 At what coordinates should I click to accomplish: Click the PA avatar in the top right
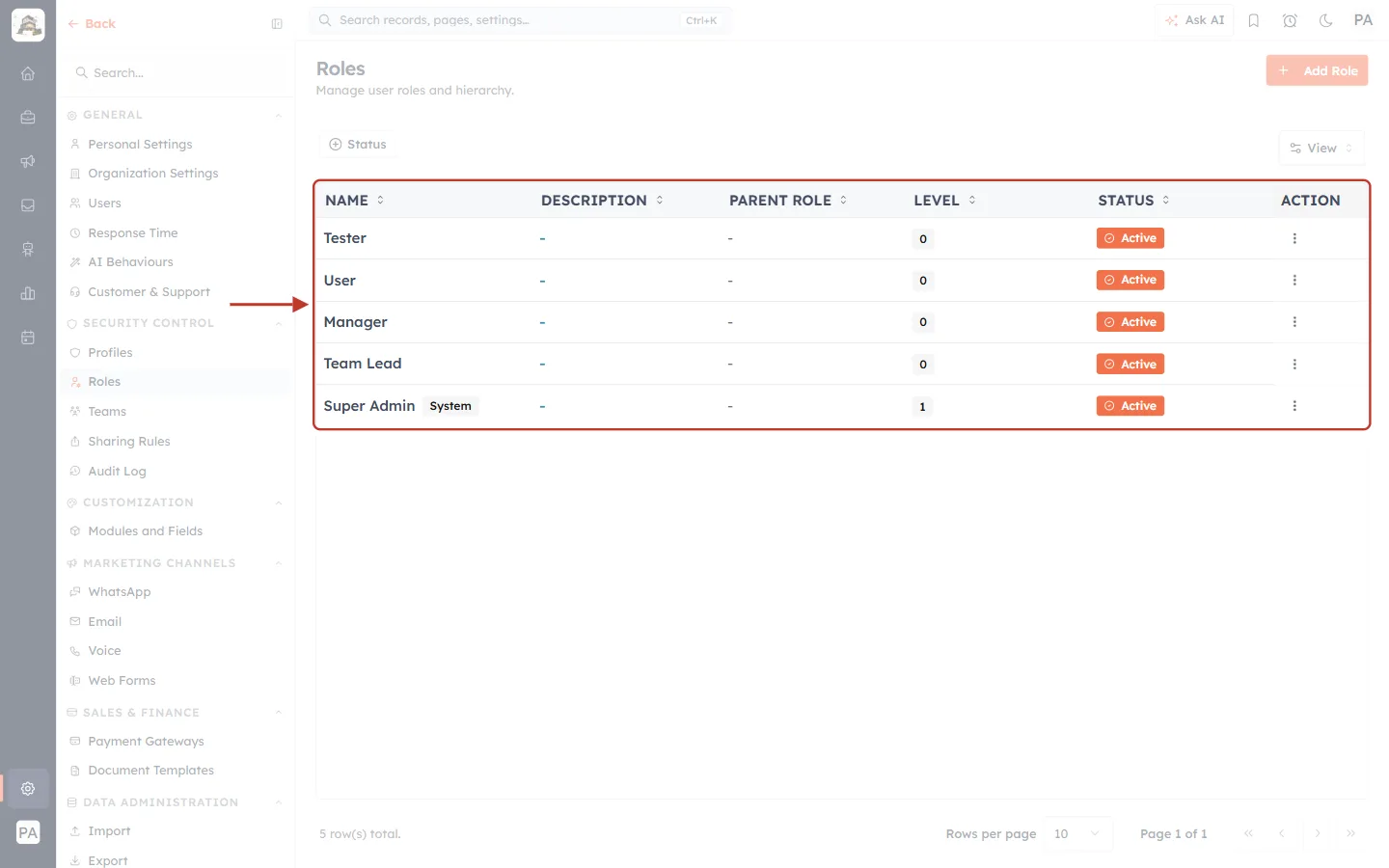[x=1363, y=20]
